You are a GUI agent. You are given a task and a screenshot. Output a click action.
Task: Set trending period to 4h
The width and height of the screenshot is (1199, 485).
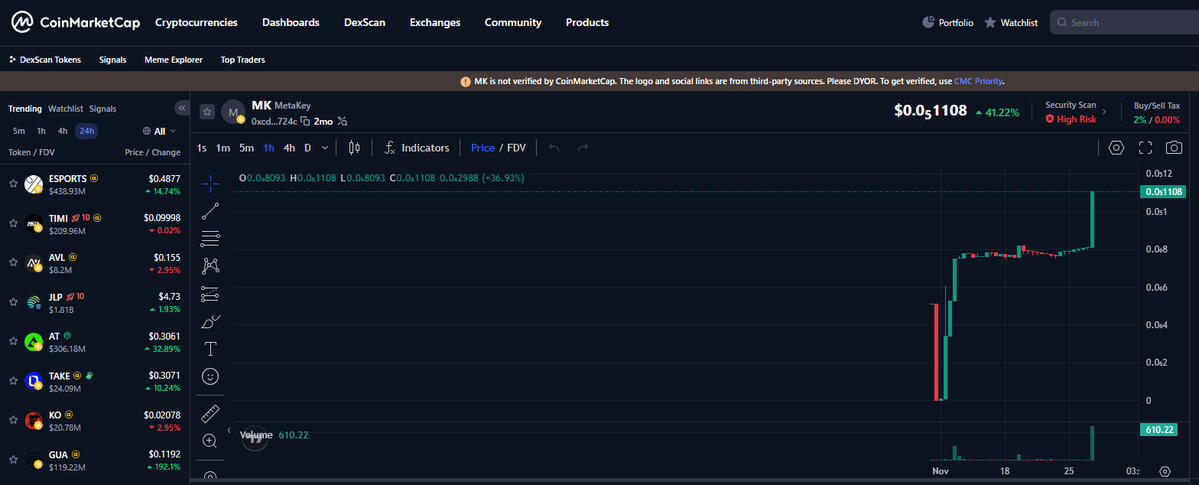tap(63, 131)
